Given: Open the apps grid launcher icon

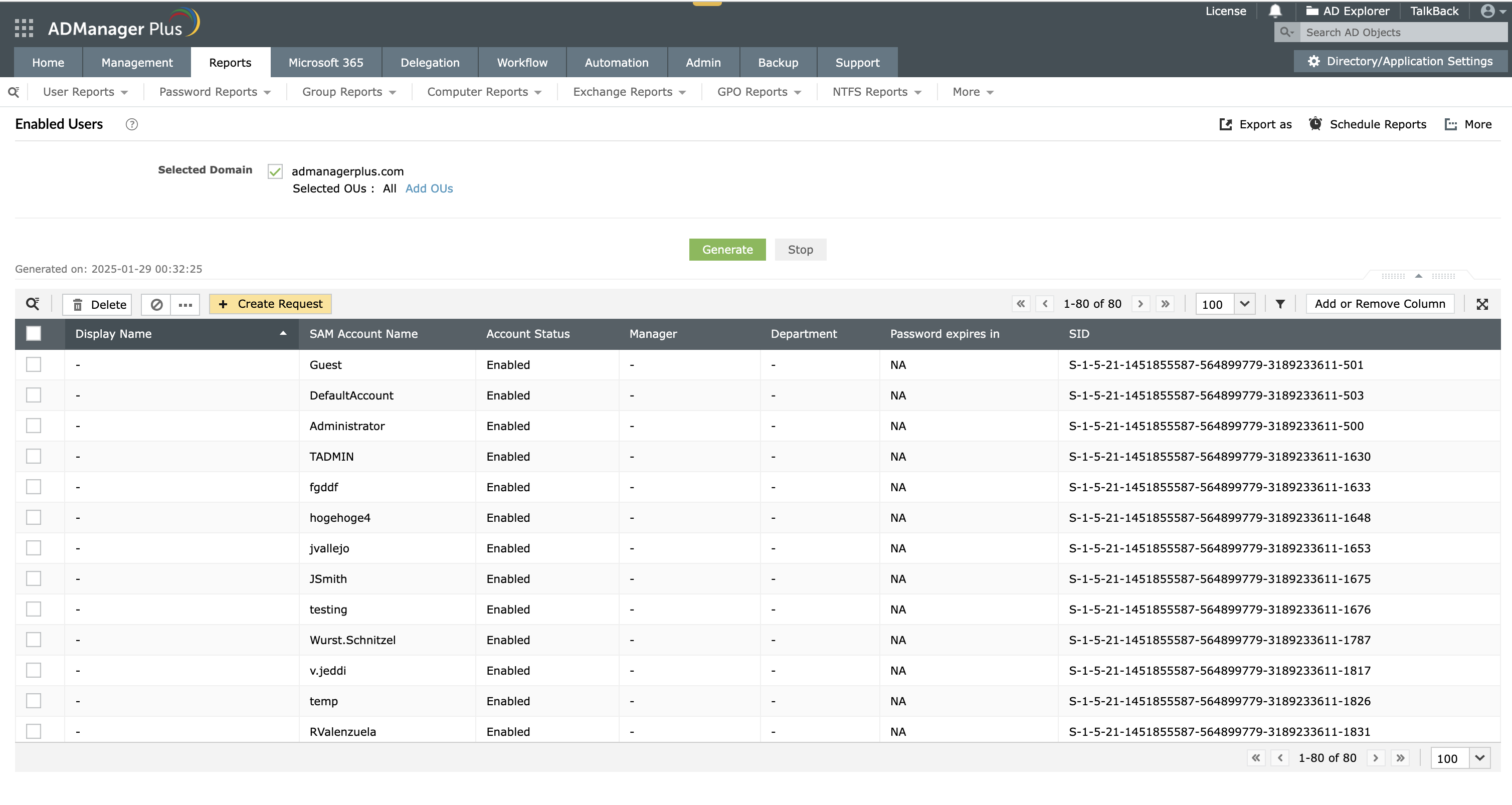Looking at the screenshot, I should (x=24, y=28).
